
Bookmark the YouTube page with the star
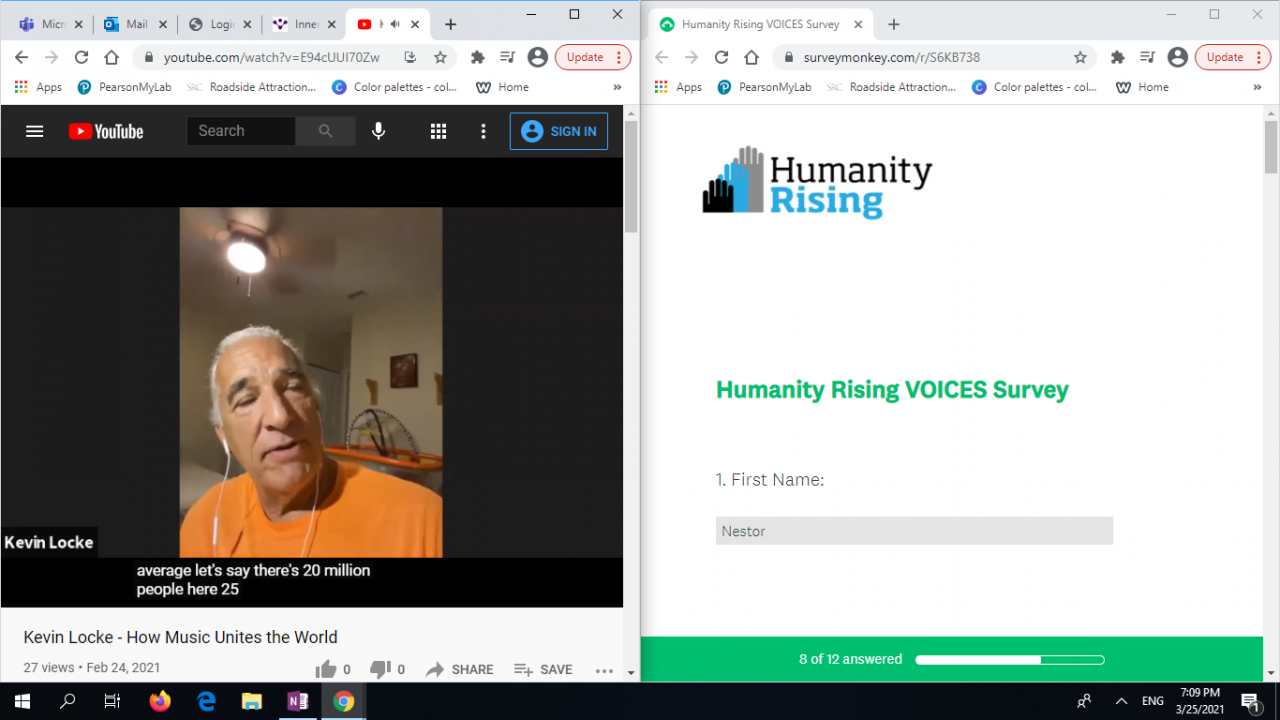point(440,57)
